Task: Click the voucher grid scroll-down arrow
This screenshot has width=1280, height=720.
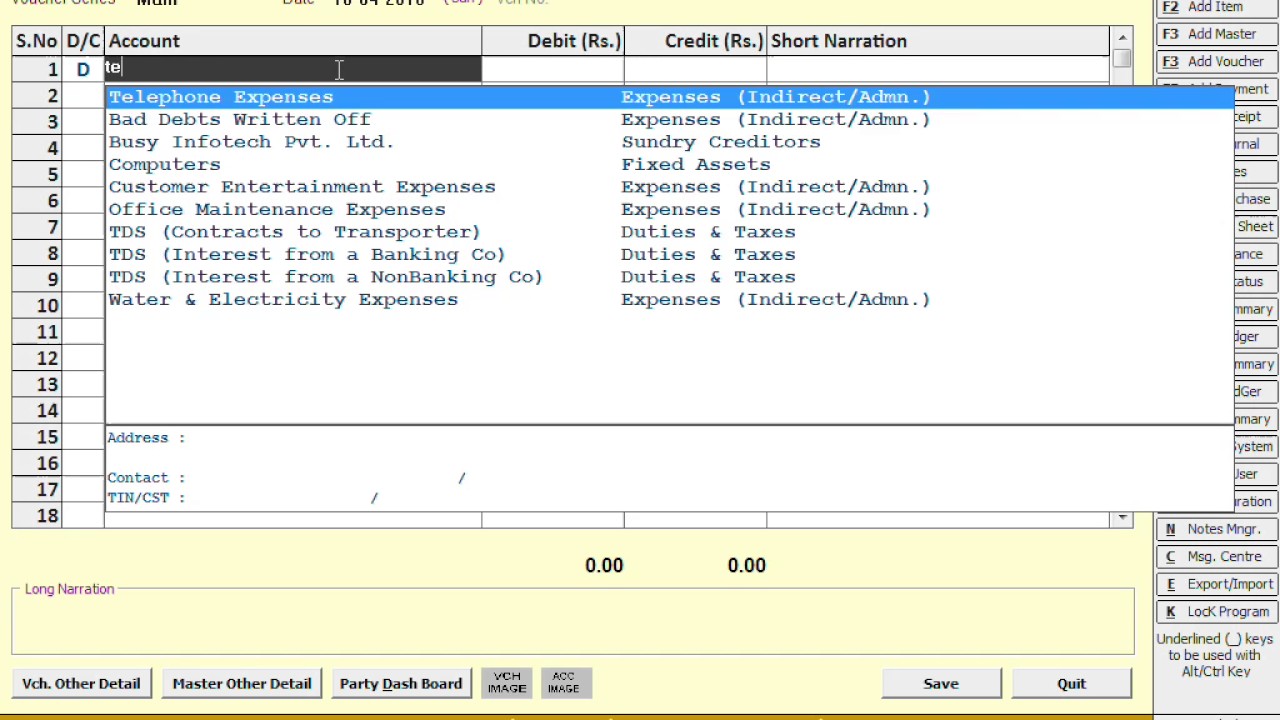Action: [1122, 518]
